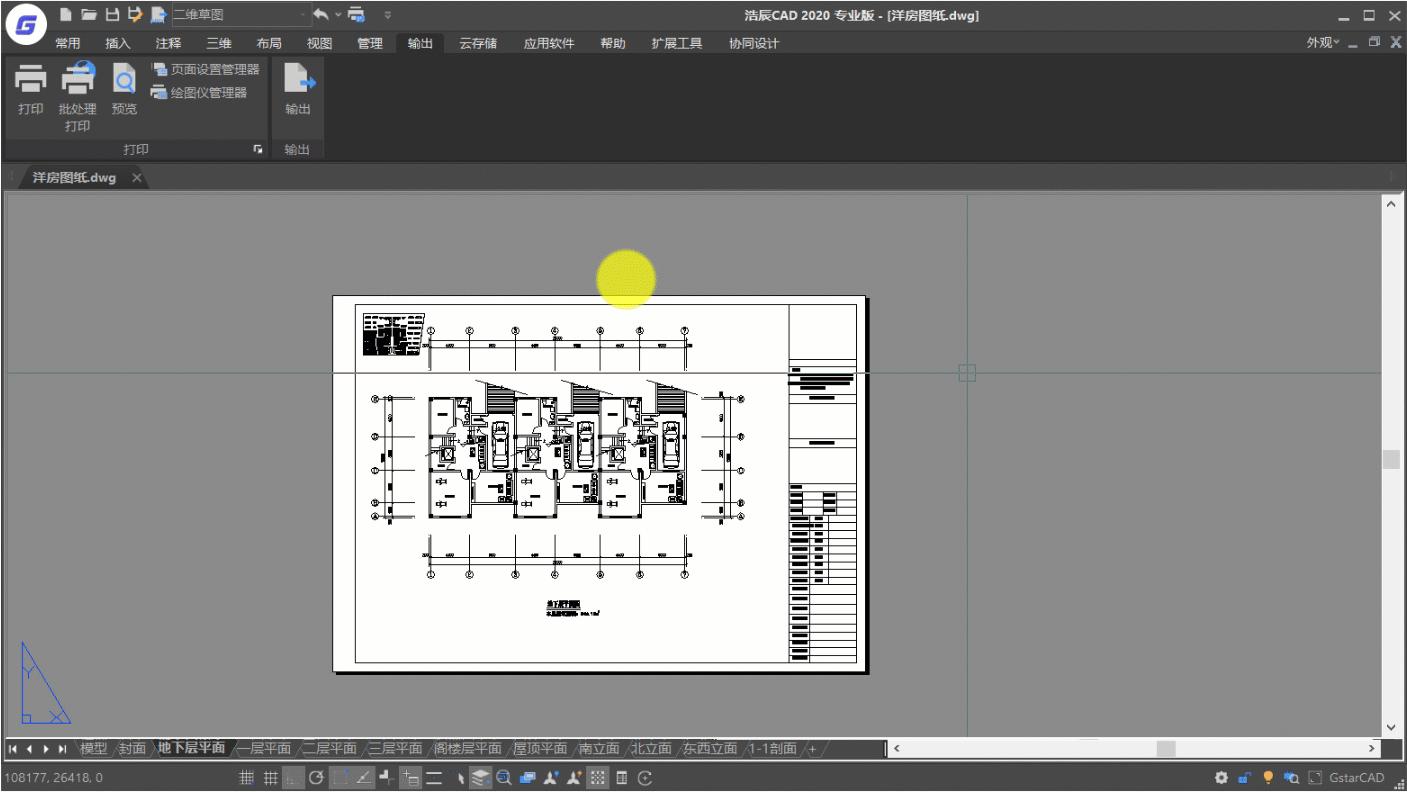Click the Export (输出) ribbon icon

tap(298, 80)
